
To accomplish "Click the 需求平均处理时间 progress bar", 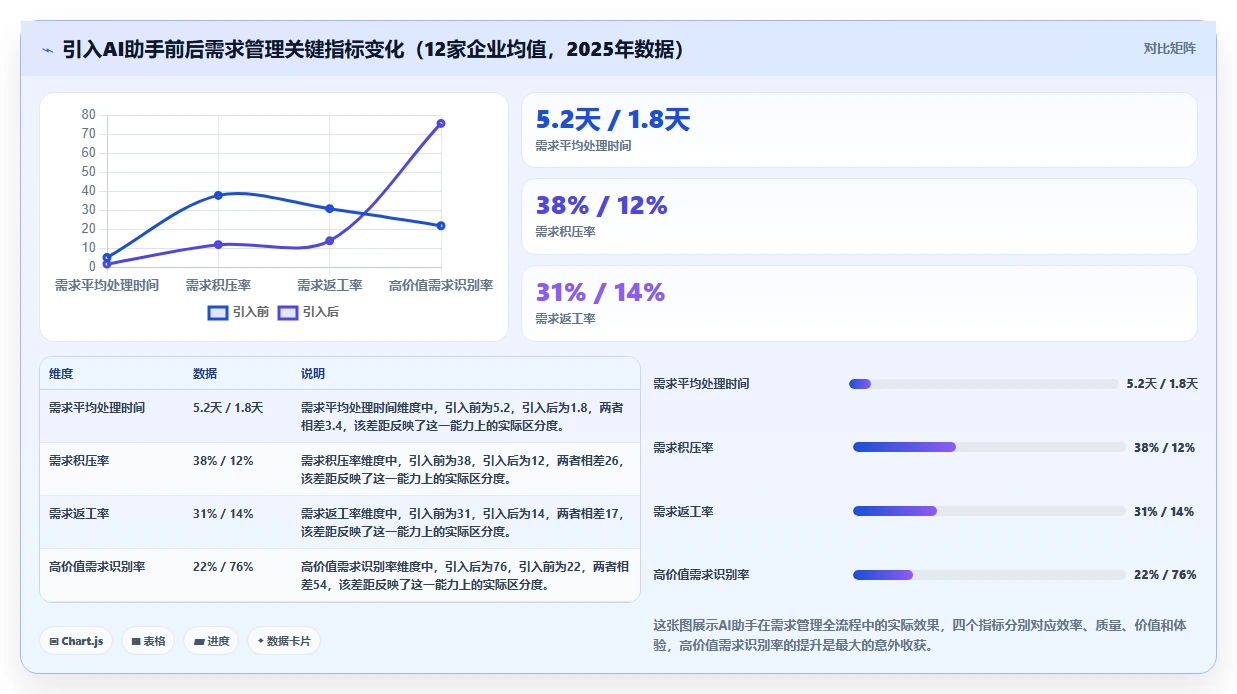I will click(983, 384).
